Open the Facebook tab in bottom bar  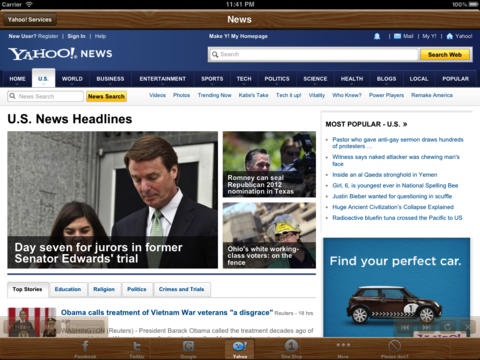[x=85, y=349]
